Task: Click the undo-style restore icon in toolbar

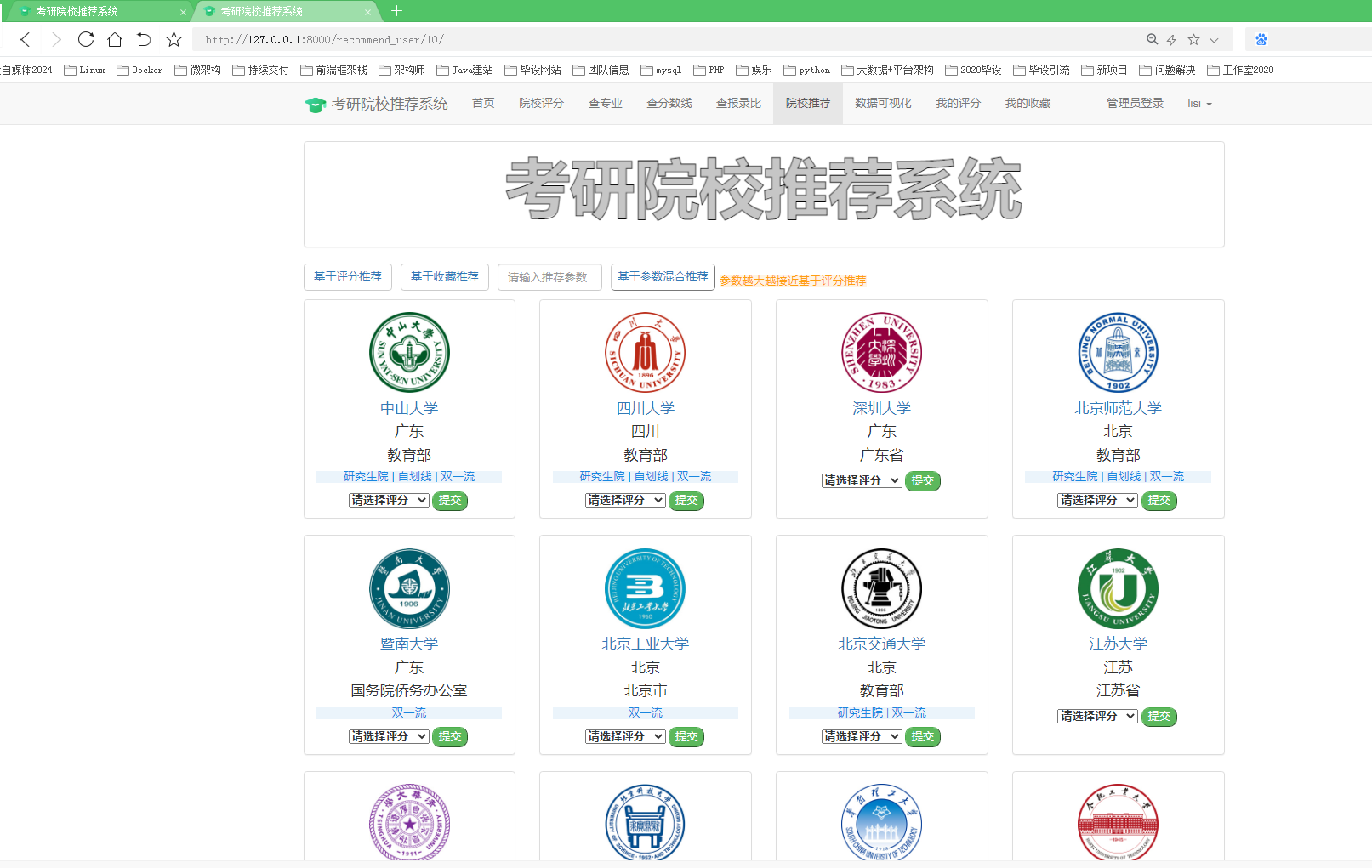Action: tap(144, 39)
